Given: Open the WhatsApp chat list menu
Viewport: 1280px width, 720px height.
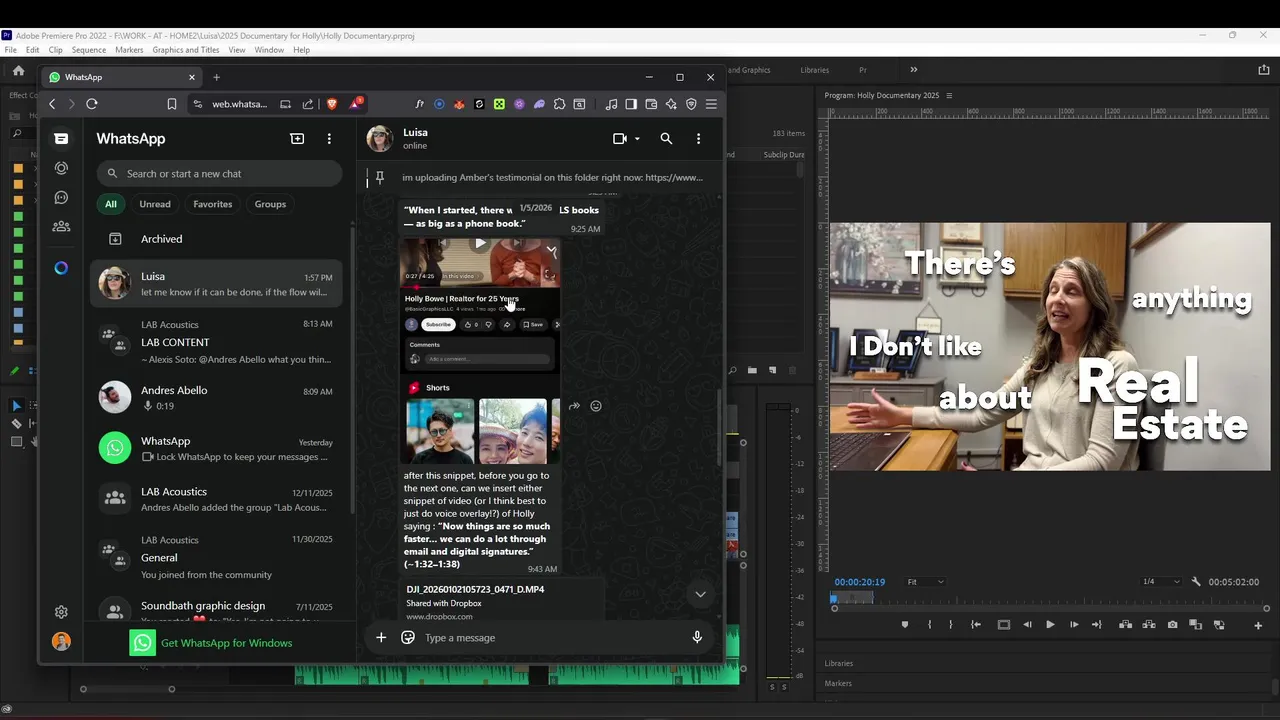Looking at the screenshot, I should click(x=329, y=139).
